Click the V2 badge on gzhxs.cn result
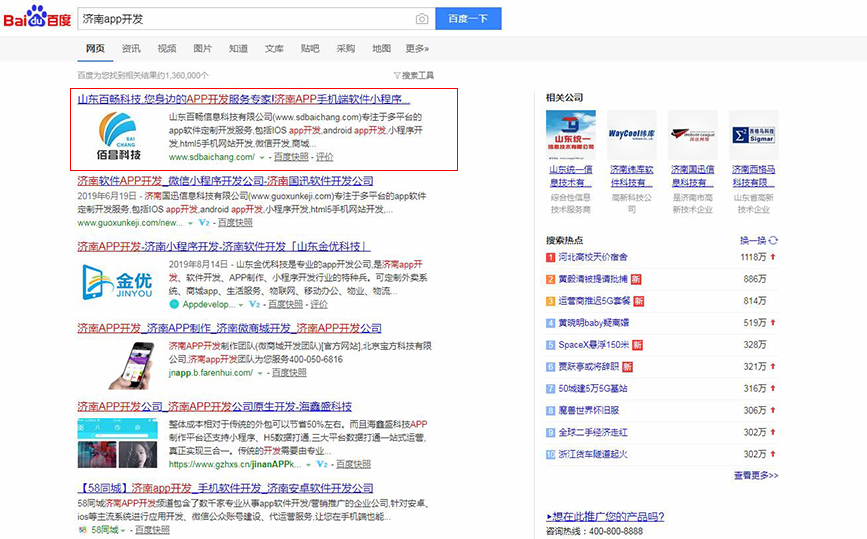This screenshot has height=539, width=867. [322, 464]
